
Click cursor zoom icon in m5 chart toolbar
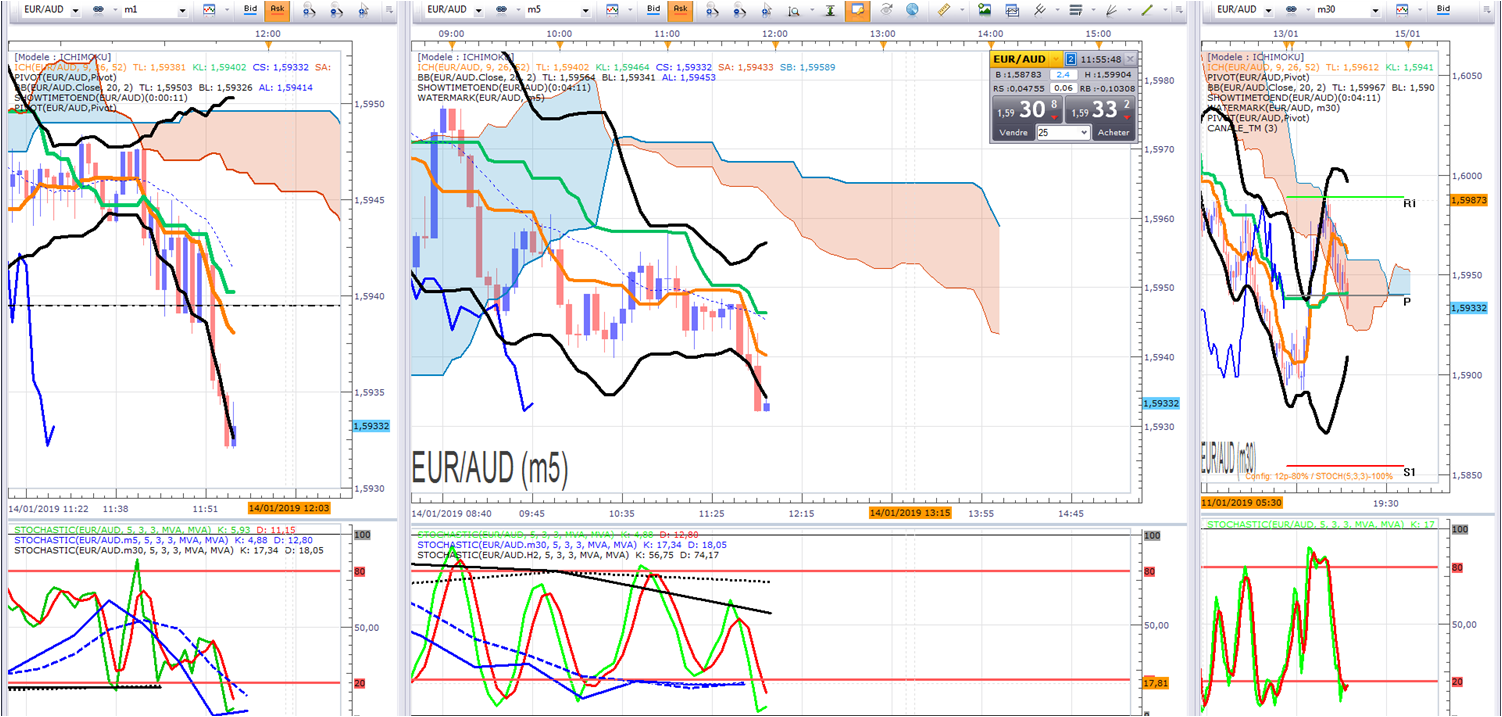pos(765,10)
